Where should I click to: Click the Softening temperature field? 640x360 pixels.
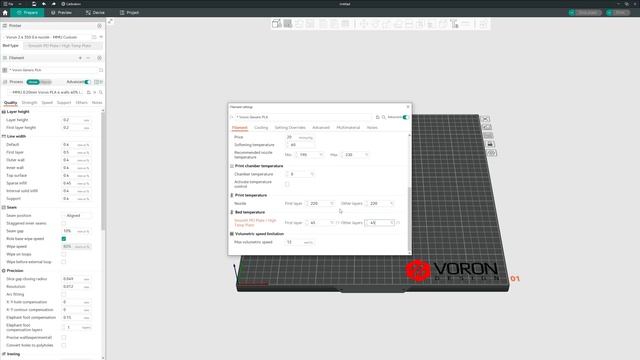pos(300,145)
